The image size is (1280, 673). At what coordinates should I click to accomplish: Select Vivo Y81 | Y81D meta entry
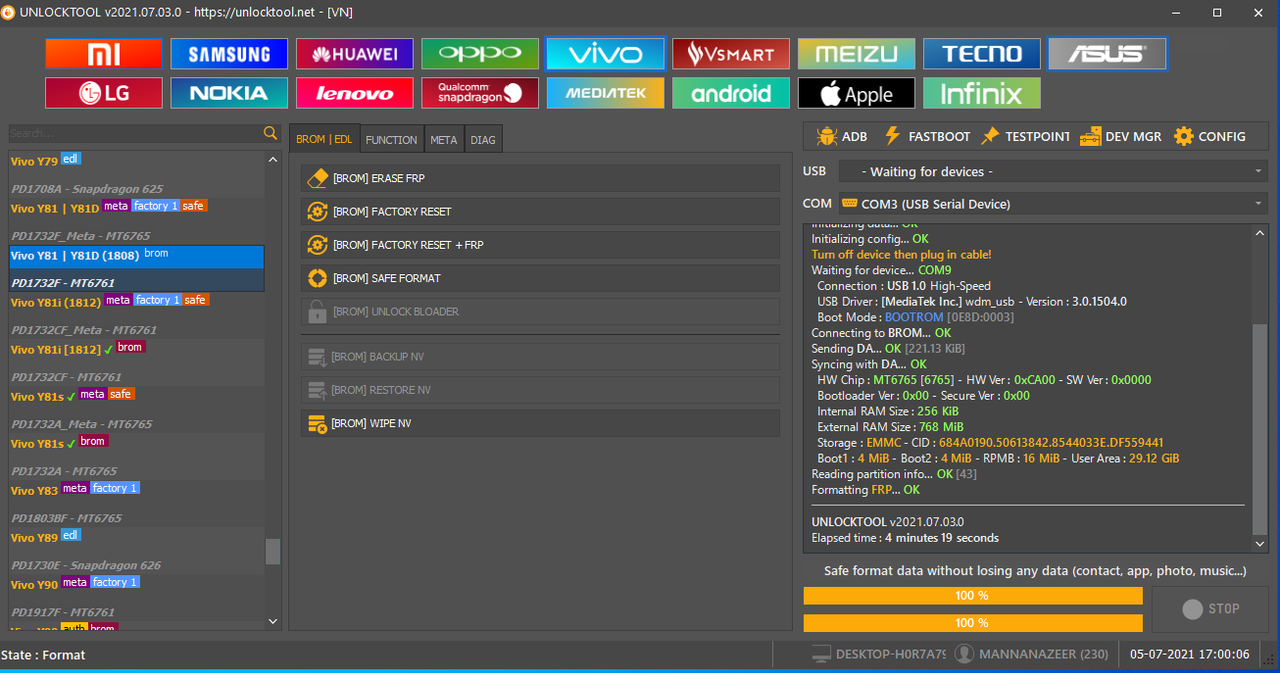point(137,207)
